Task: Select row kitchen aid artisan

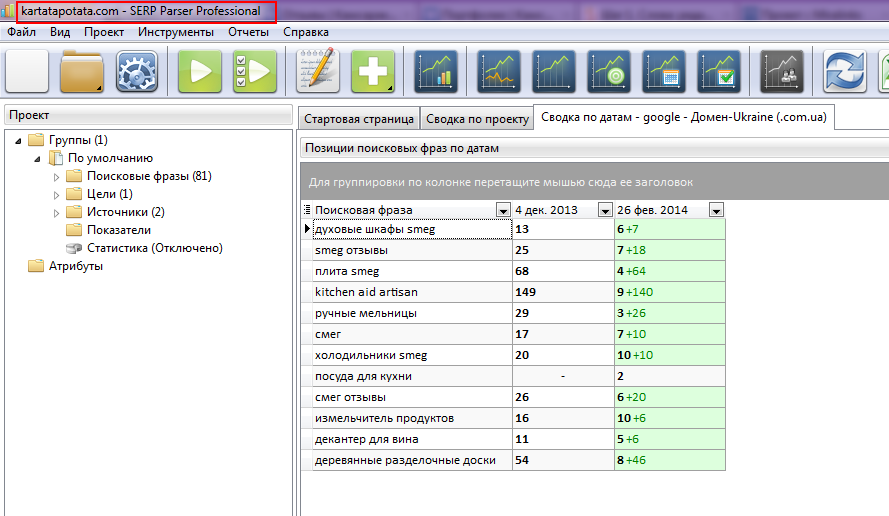Action: 412,292
